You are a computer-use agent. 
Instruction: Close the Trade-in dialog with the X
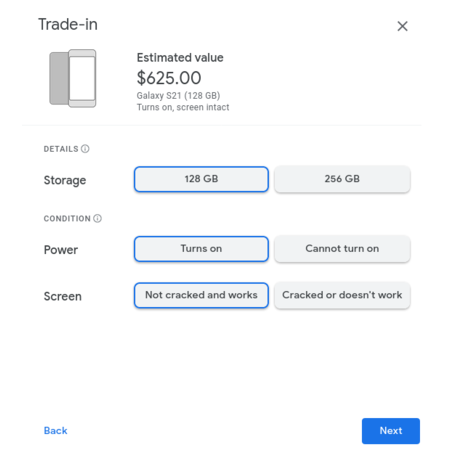[x=402, y=26]
